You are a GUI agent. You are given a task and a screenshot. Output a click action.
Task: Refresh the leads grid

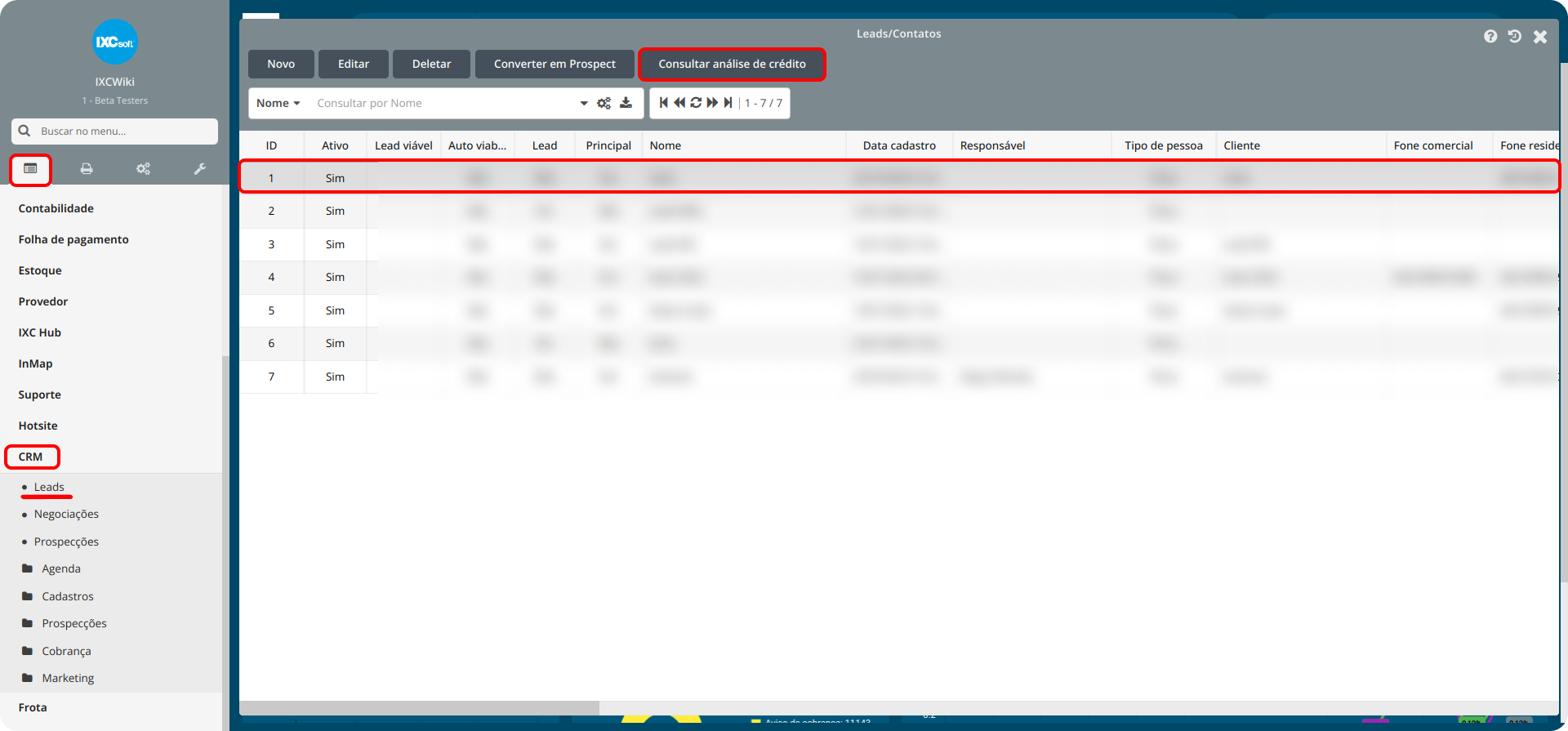tap(696, 103)
